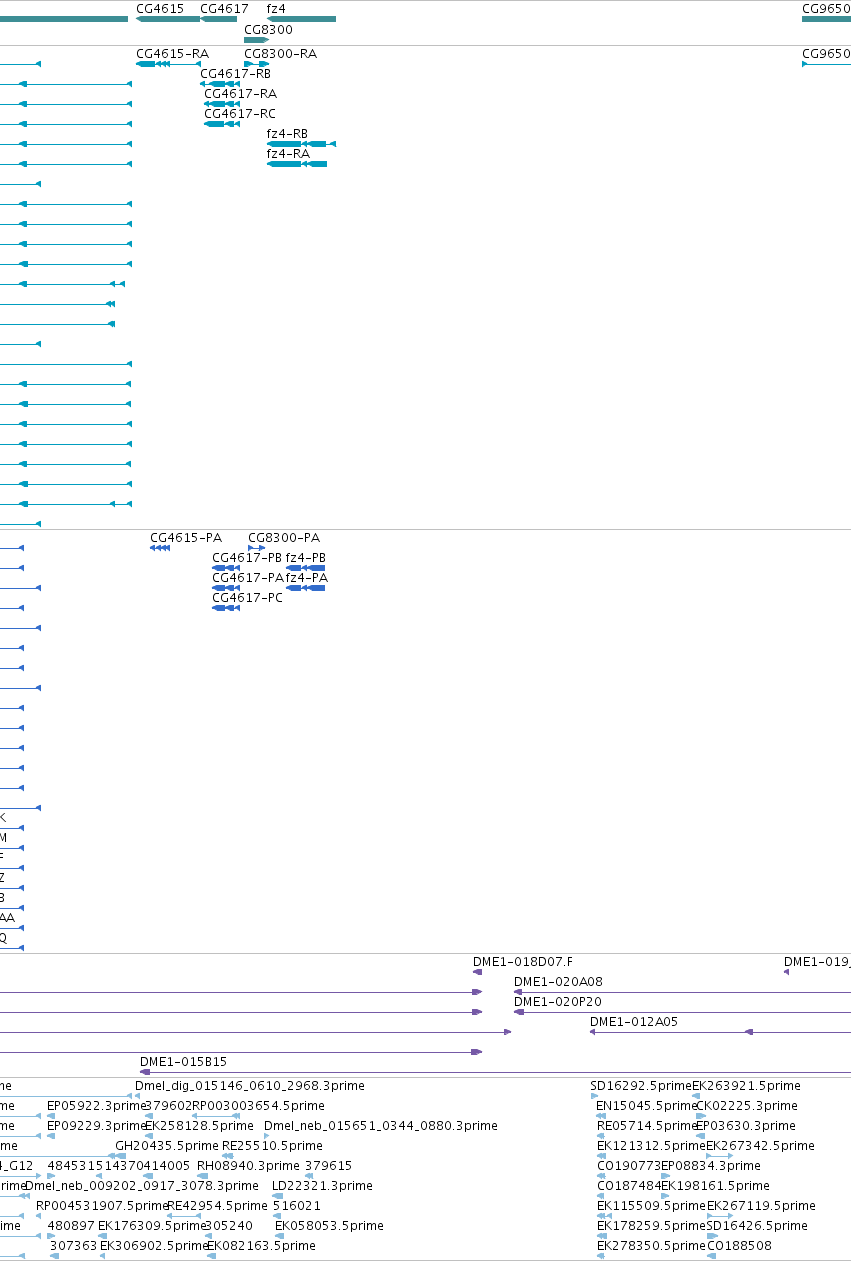This screenshot has height=1261, width=851.
Task: Click the DME1-020P20 BAC label
Action: (558, 1002)
